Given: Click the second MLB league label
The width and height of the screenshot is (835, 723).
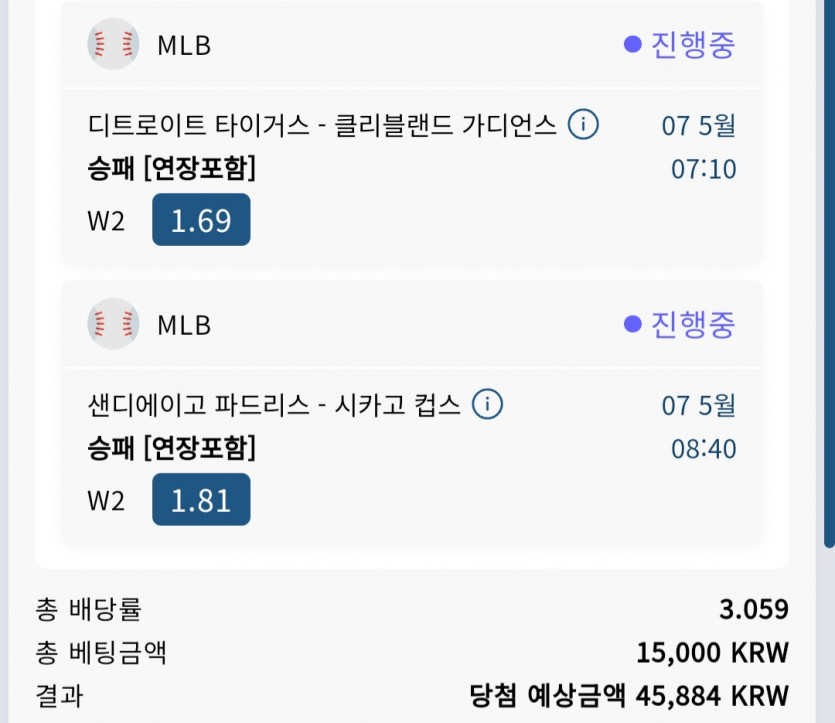Looking at the screenshot, I should tap(184, 325).
